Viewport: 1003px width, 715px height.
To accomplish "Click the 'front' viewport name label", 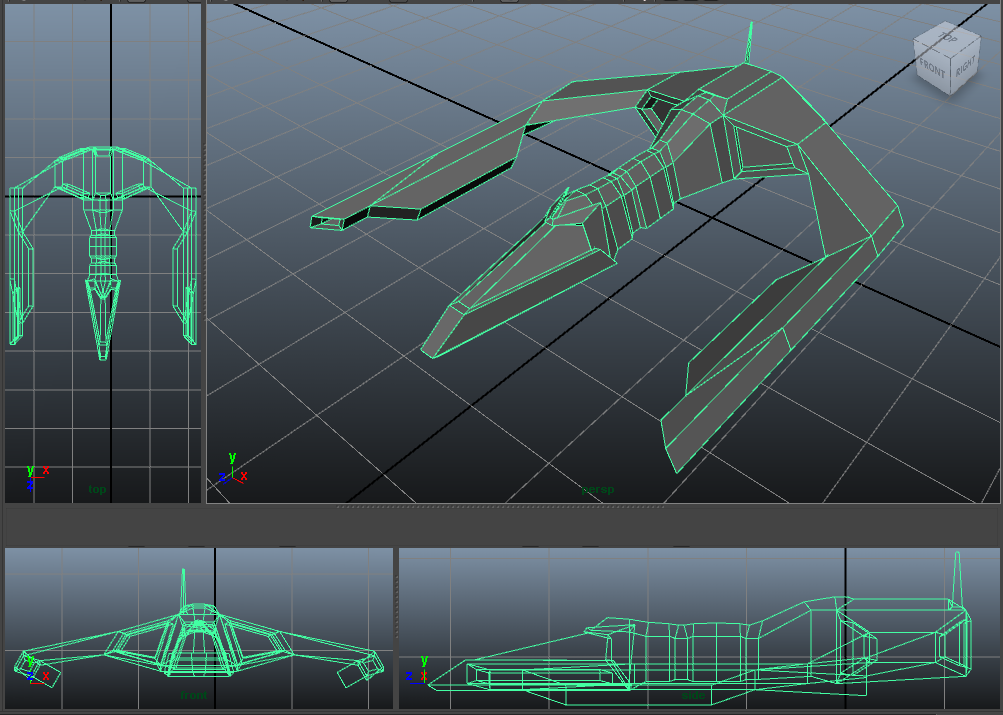I will (x=194, y=695).
